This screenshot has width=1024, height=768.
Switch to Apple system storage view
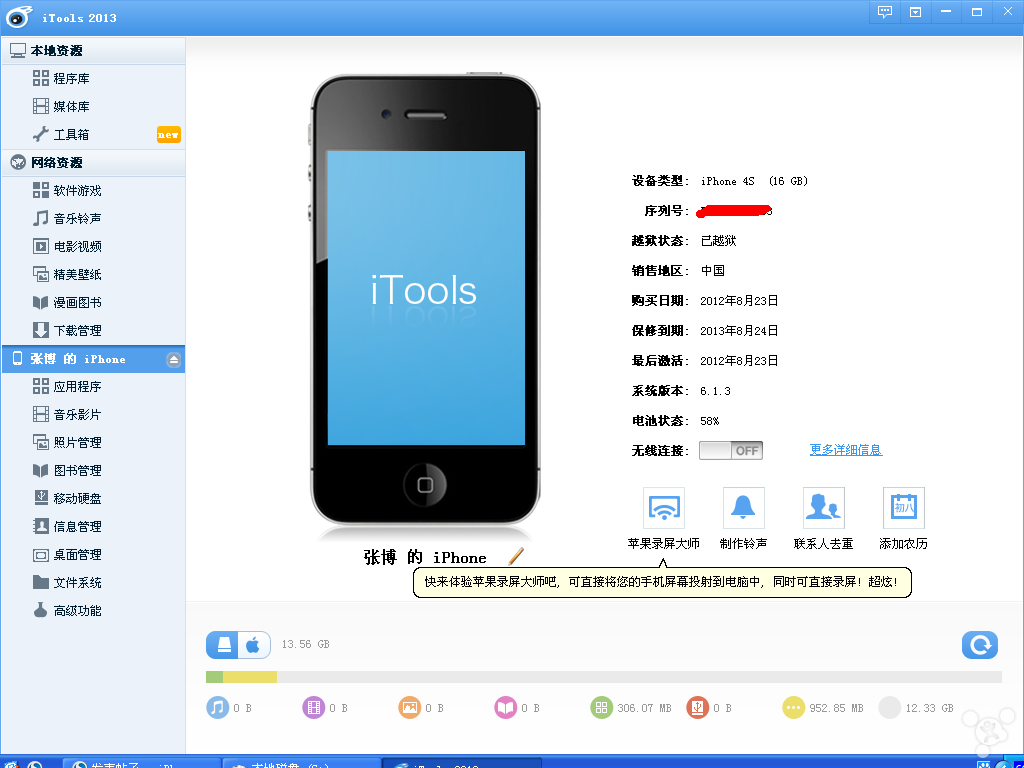click(254, 645)
